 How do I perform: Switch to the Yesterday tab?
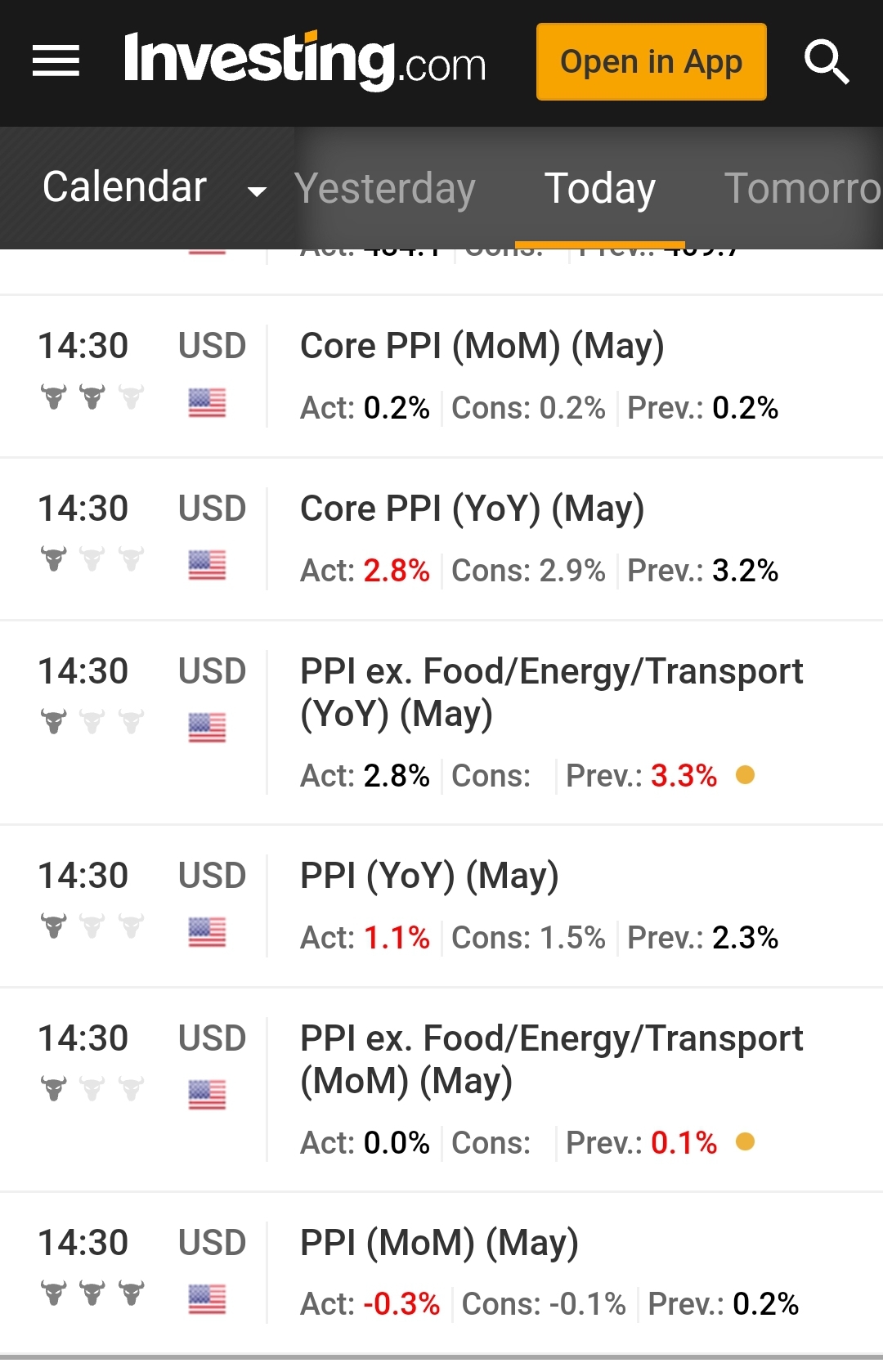point(384,189)
